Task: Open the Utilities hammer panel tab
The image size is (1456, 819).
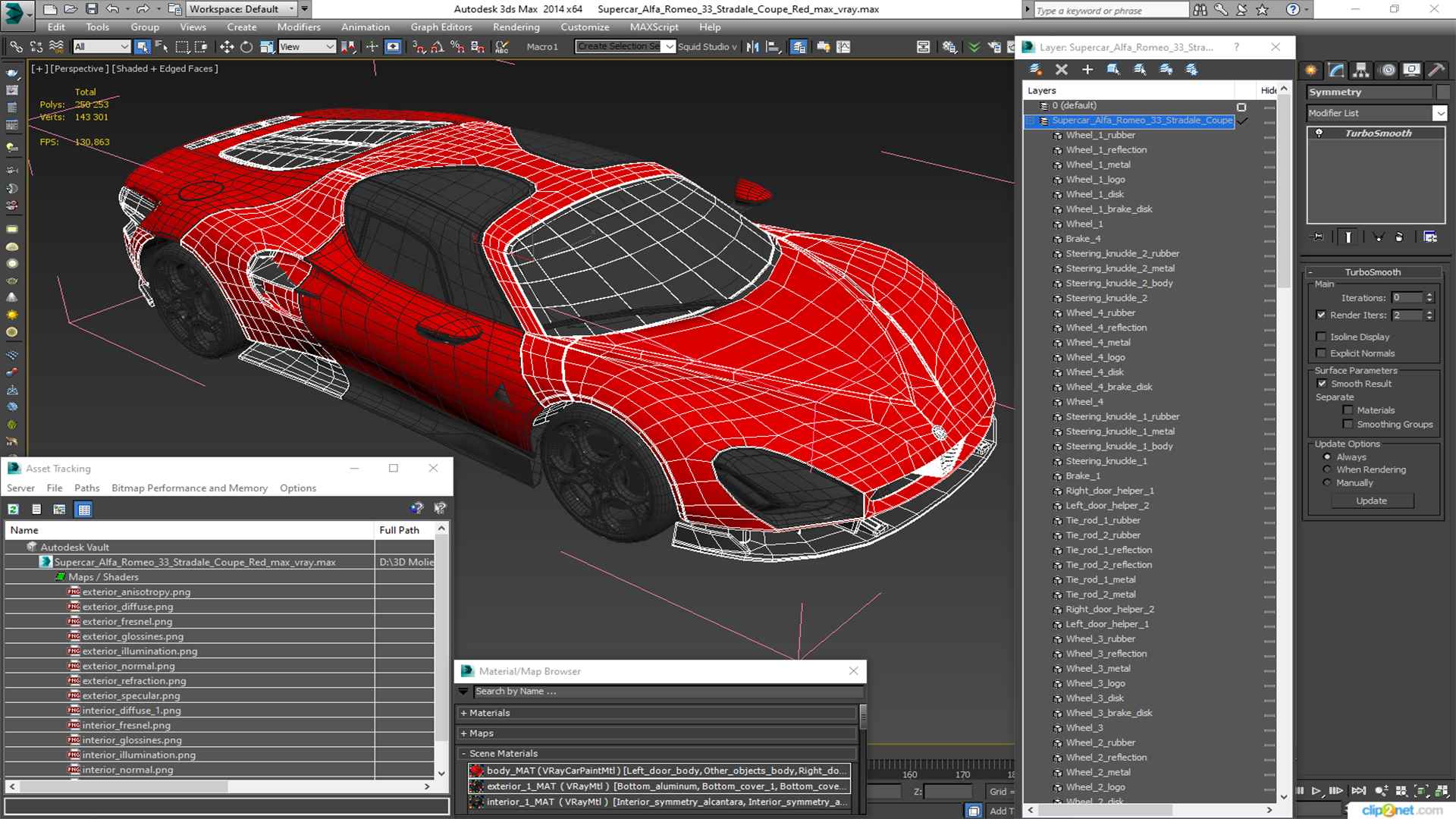Action: pyautogui.click(x=1436, y=70)
